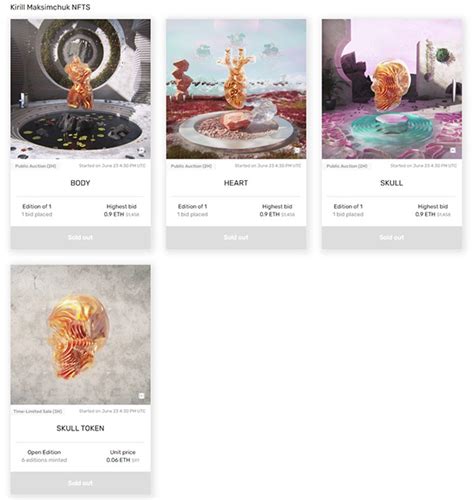The width and height of the screenshot is (474, 500).
Task: Click the expand icon on HEART artwork
Action: 297,150
